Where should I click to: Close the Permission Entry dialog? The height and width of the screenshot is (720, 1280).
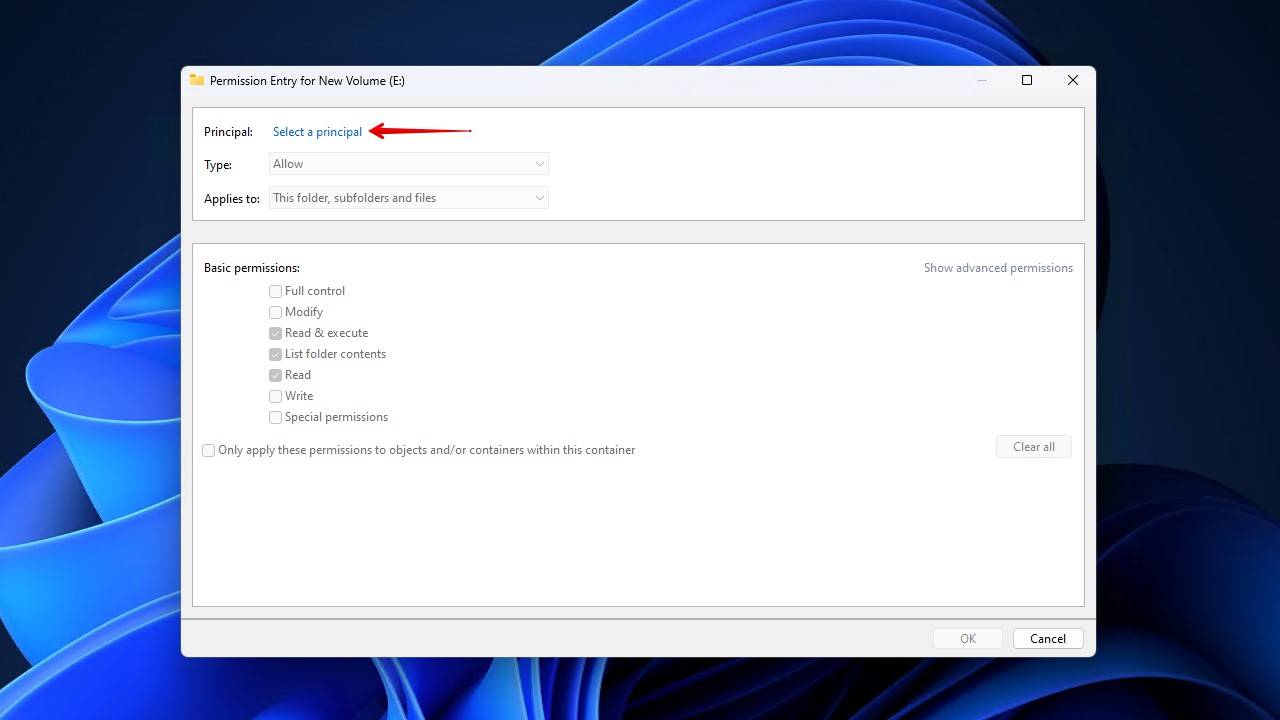click(1072, 80)
